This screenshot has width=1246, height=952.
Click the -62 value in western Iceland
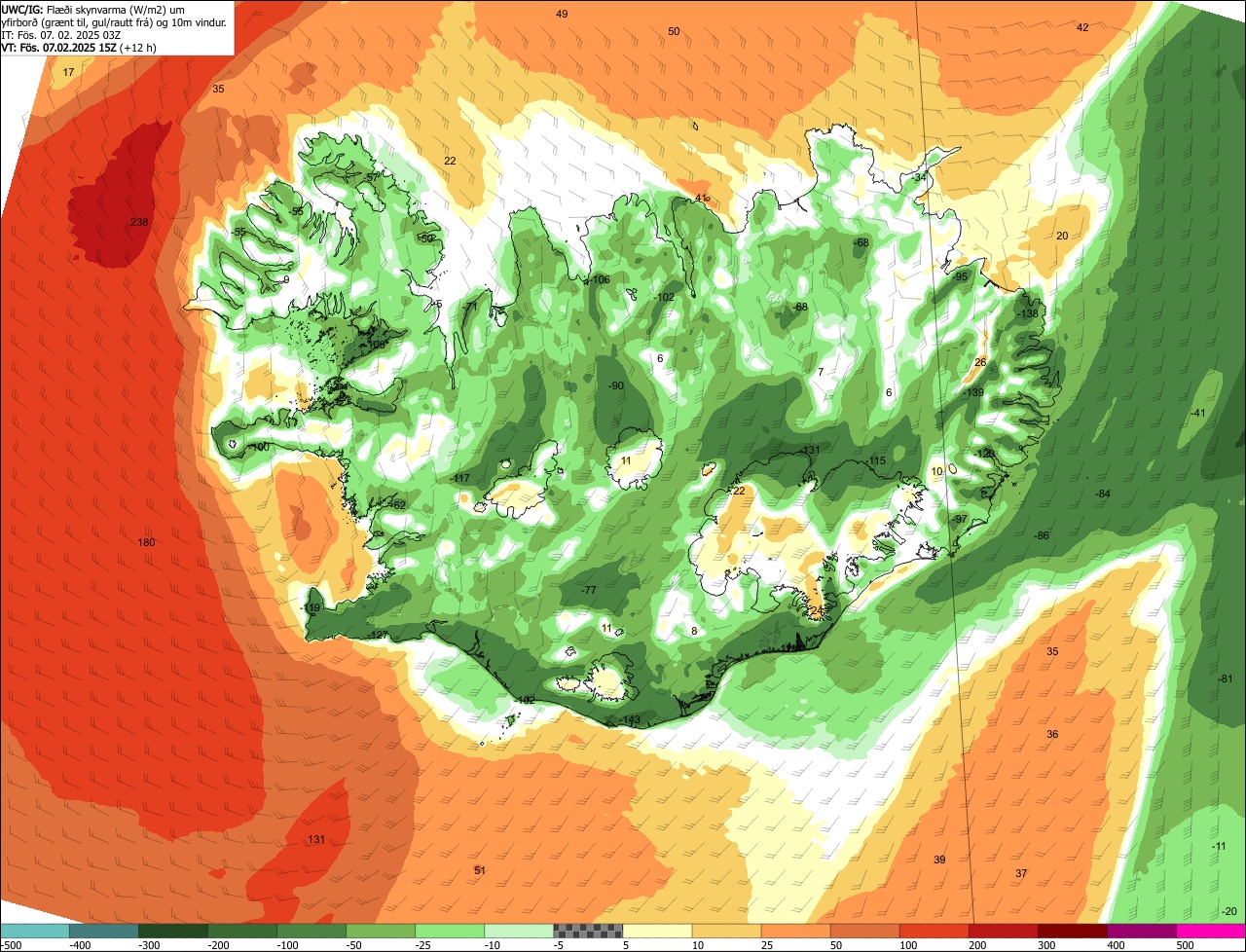click(397, 505)
